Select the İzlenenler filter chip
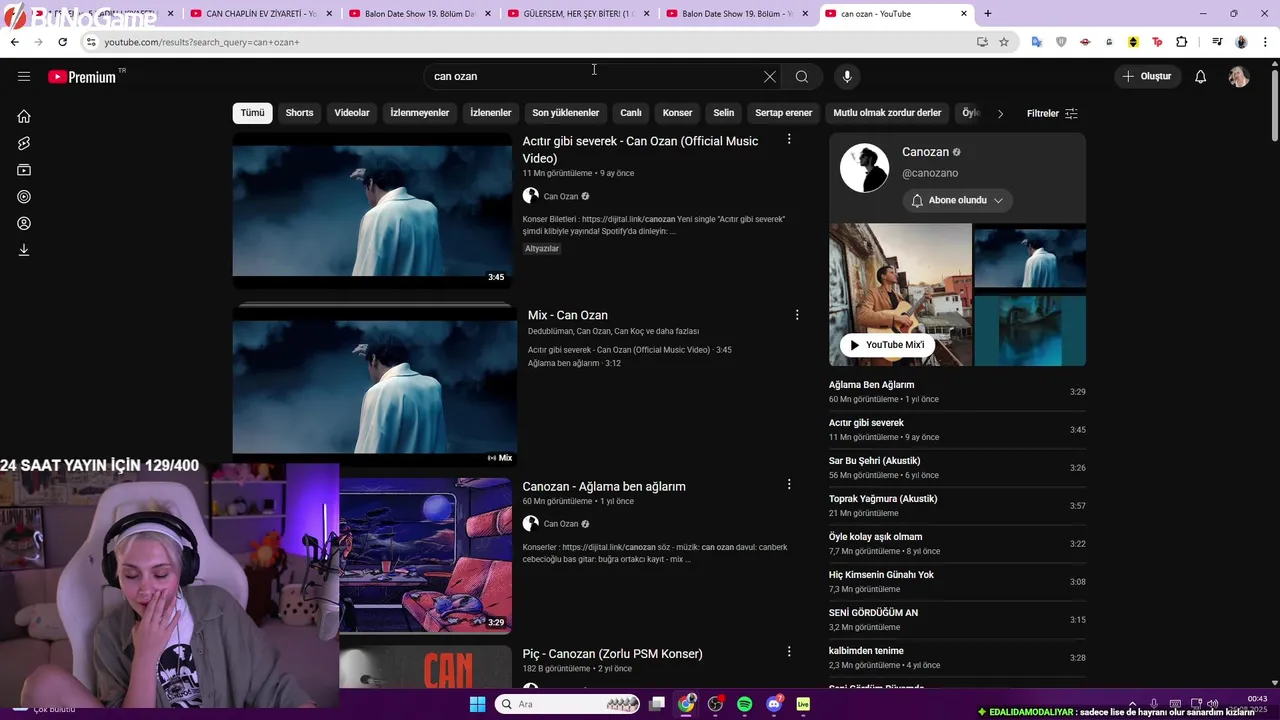This screenshot has height=720, width=1280. tap(490, 113)
